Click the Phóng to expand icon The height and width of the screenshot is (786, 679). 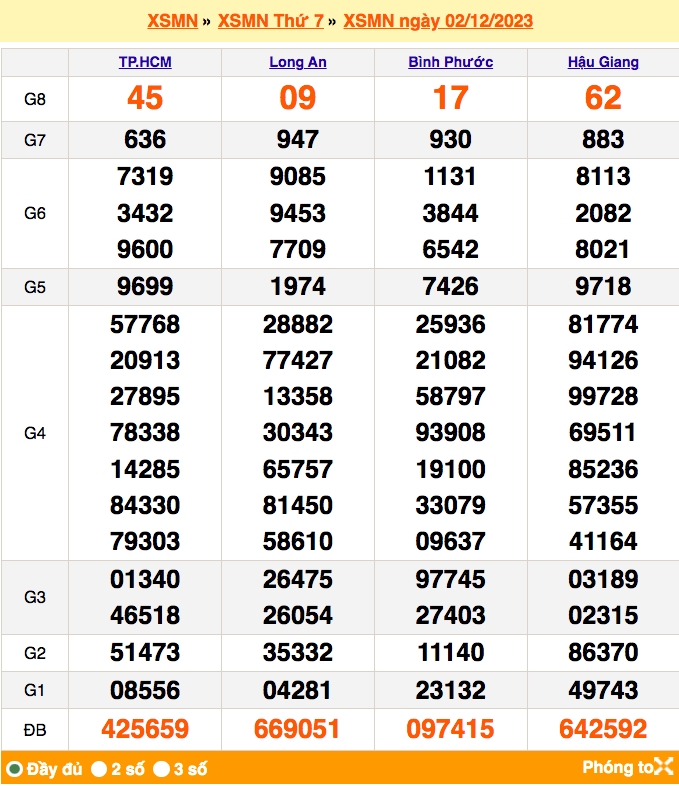(663, 766)
